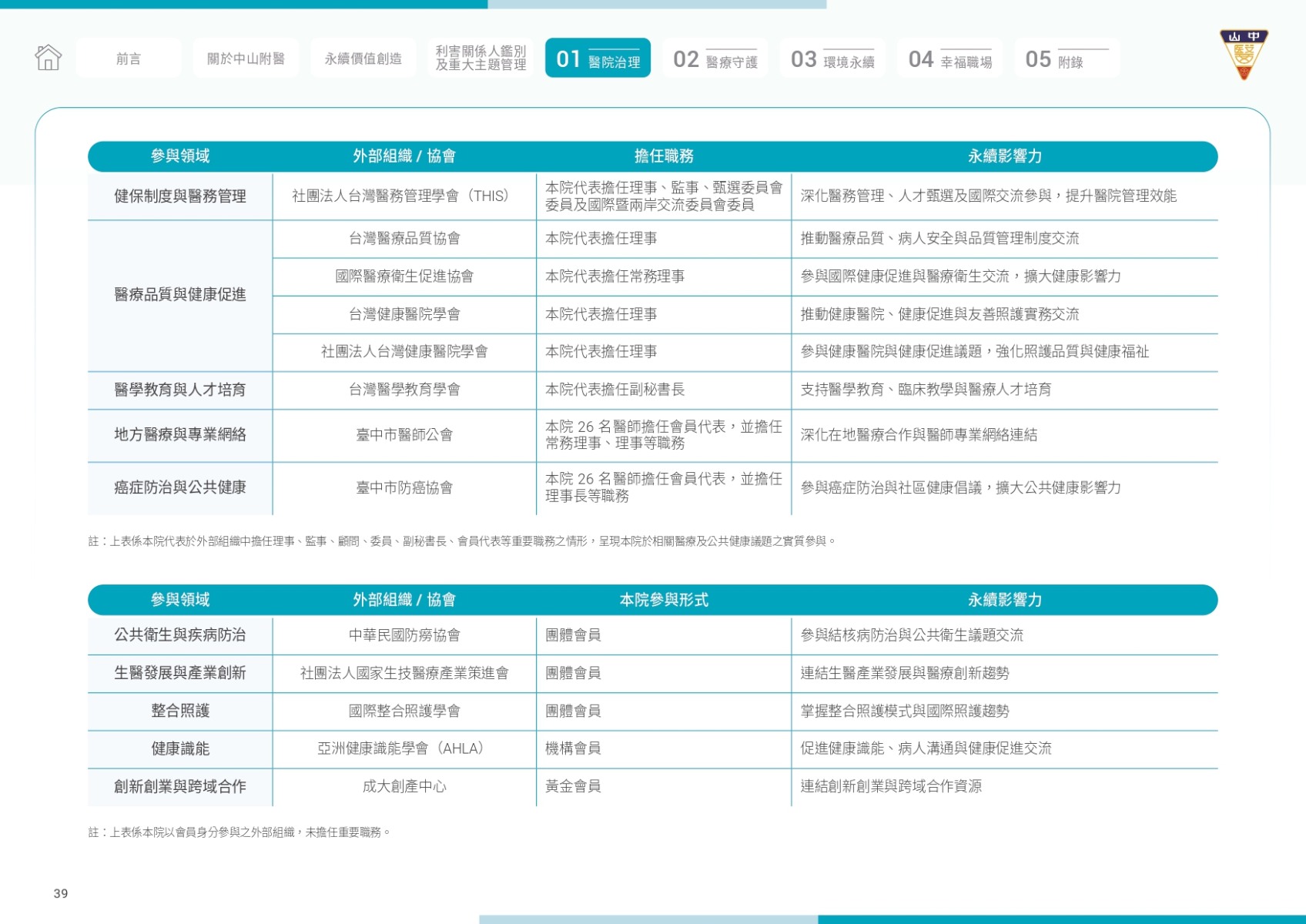Jump to 02 醫療守護 tab

tap(715, 59)
